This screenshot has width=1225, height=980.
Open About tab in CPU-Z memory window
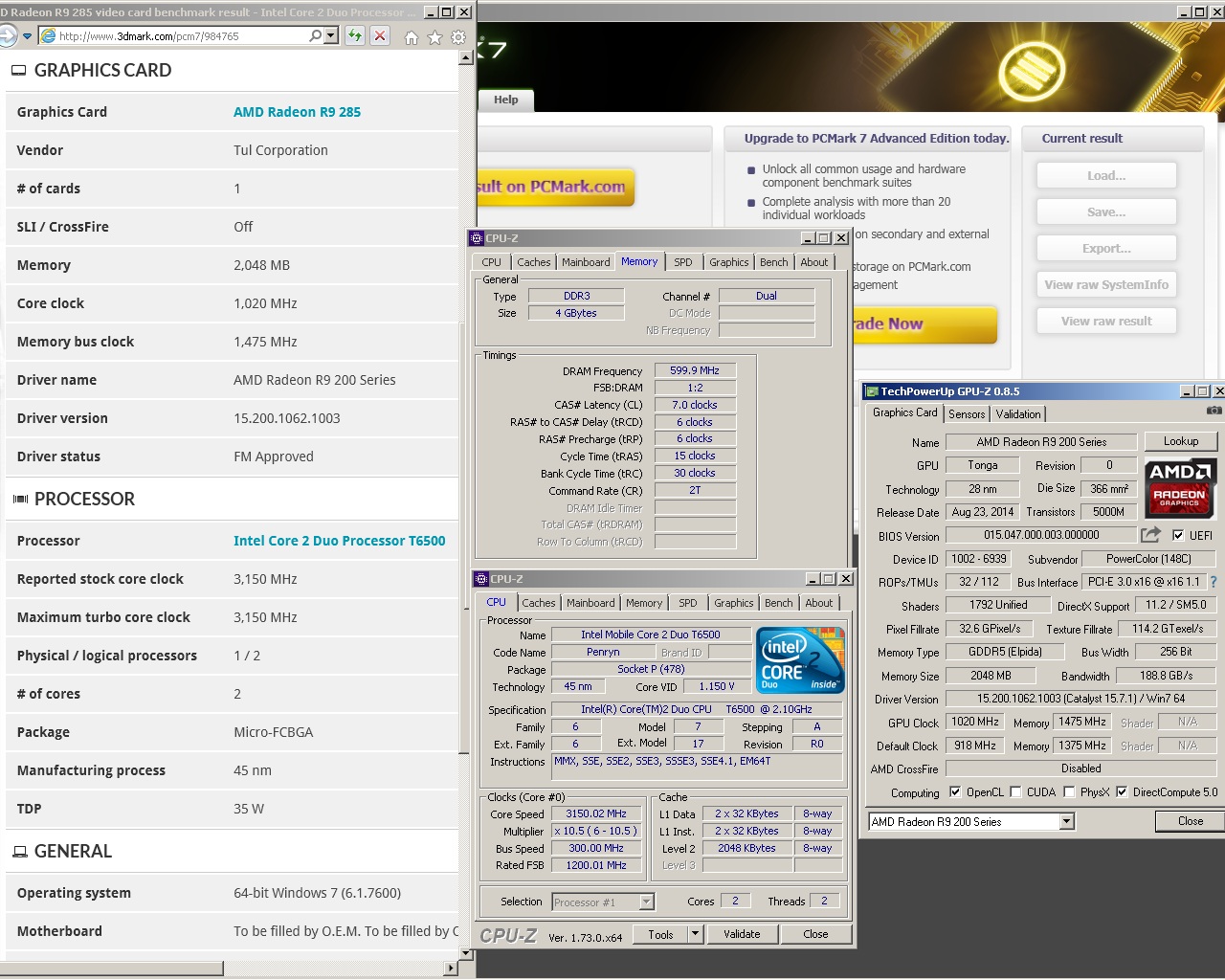click(814, 262)
